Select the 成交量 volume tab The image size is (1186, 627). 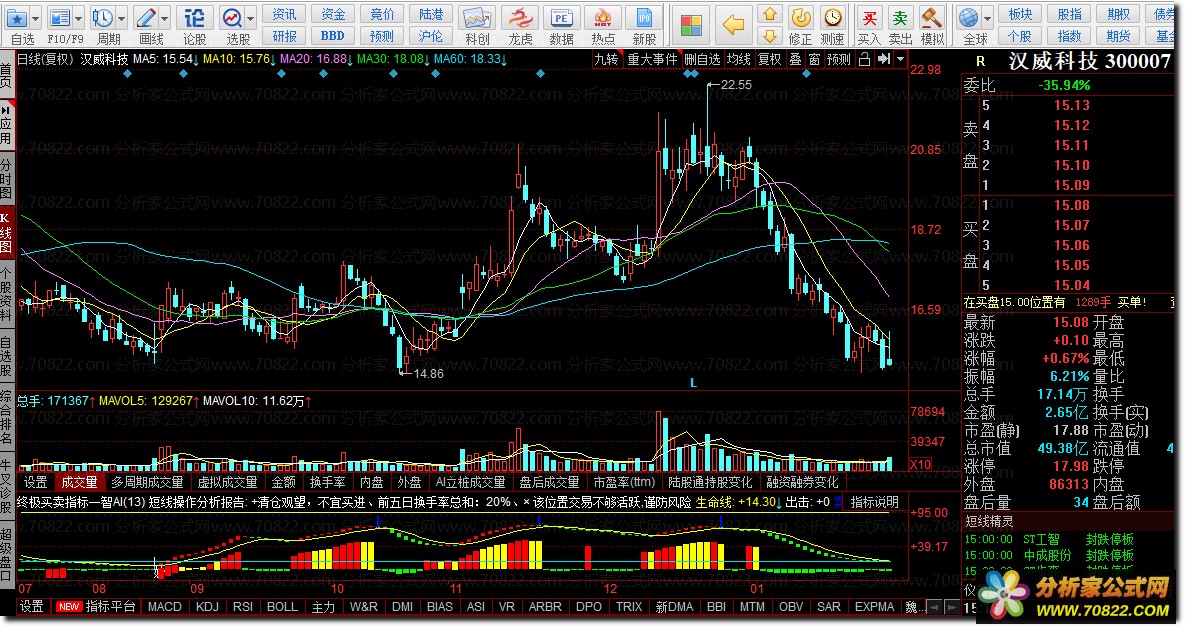[79, 482]
